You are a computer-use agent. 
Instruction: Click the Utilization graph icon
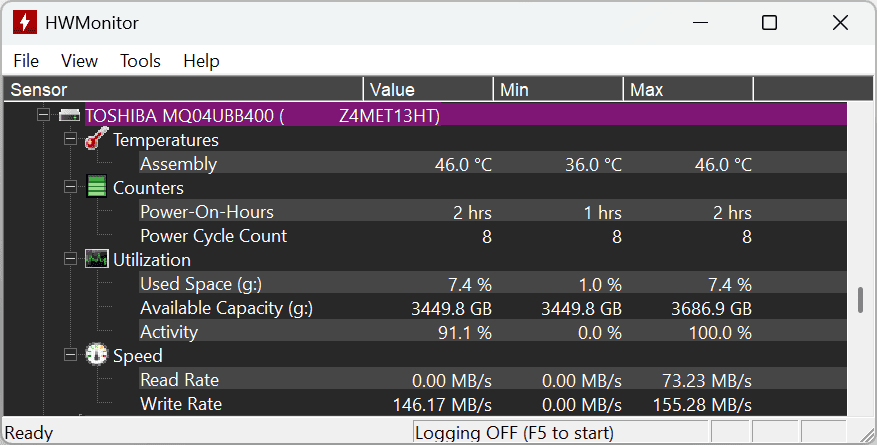coord(96,259)
